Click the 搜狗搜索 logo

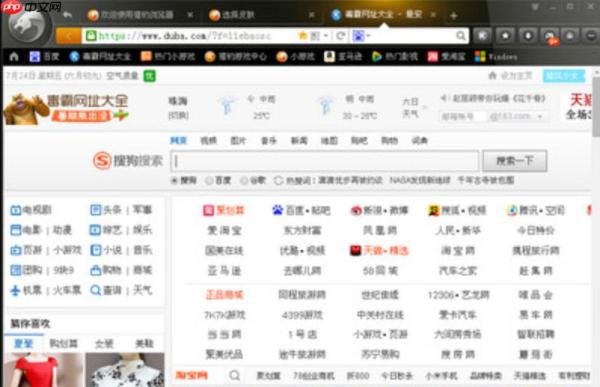tap(128, 160)
